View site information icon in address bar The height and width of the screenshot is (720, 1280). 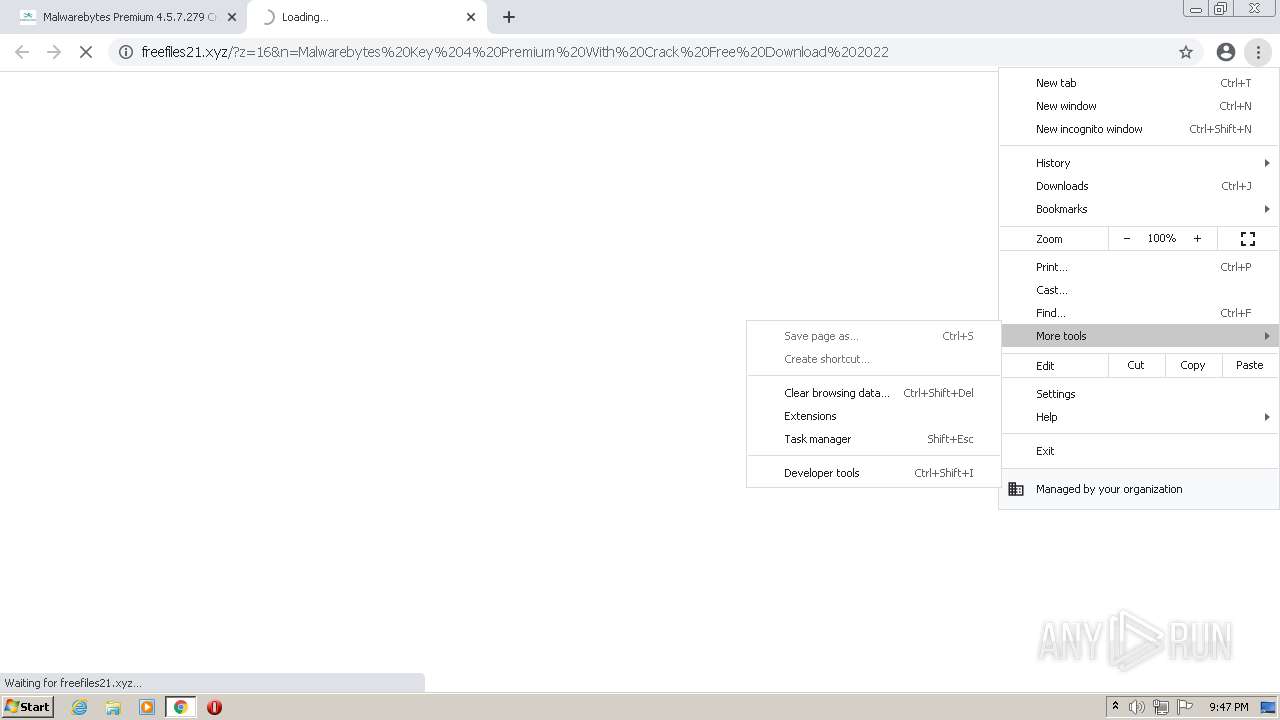click(x=126, y=52)
